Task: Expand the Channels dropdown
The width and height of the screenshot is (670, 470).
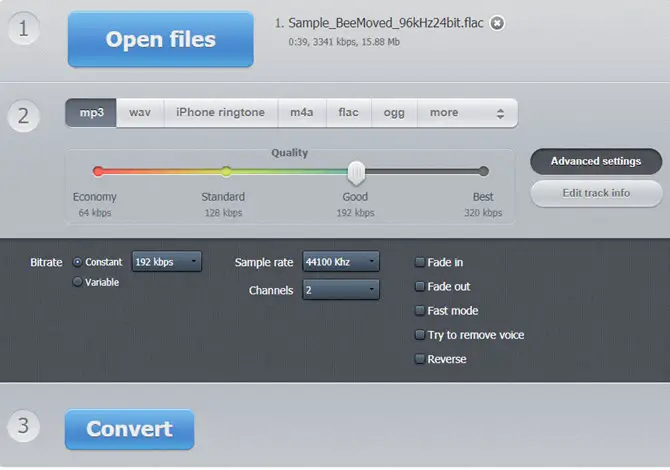Action: pyautogui.click(x=341, y=290)
